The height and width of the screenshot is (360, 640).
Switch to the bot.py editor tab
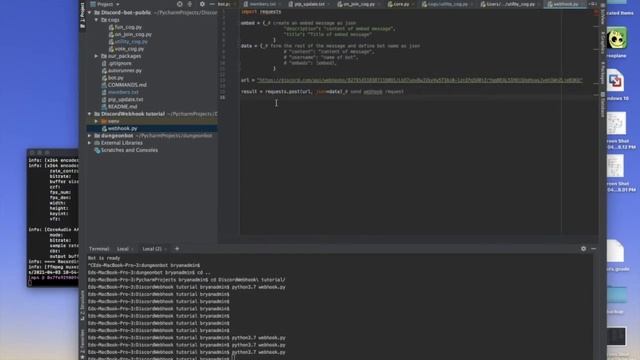pos(226,4)
